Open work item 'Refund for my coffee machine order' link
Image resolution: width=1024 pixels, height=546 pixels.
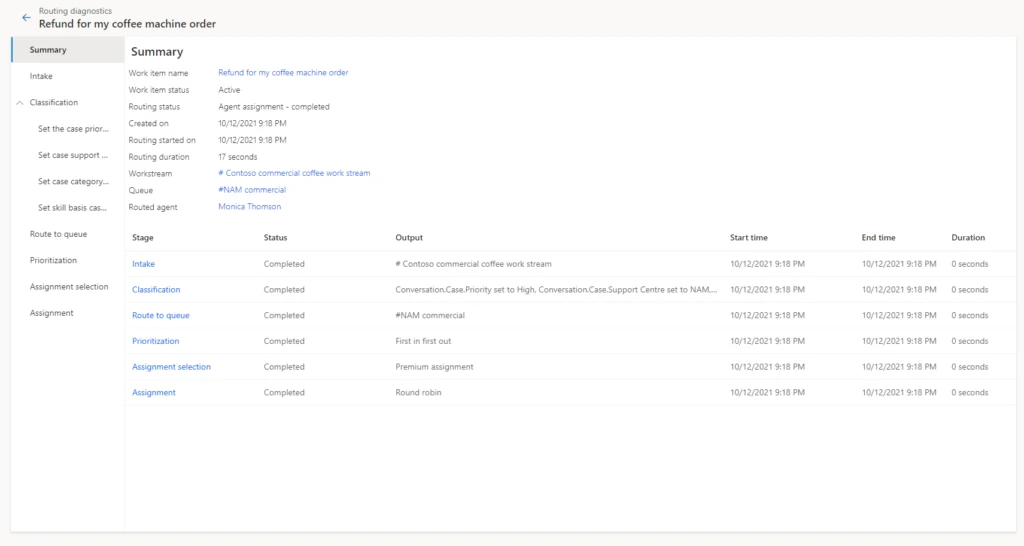point(283,73)
